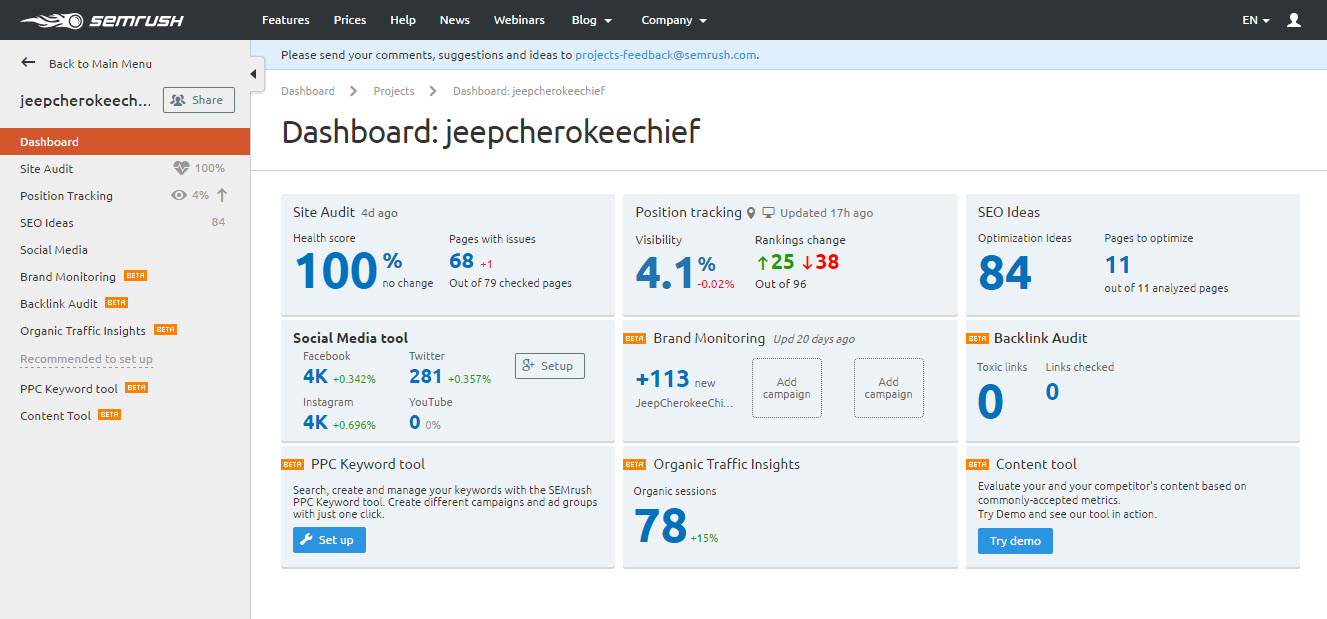Click BETA badge next to Brand Monitoring sidebar
Screen dimensions: 1327x619
pyautogui.click(x=135, y=276)
